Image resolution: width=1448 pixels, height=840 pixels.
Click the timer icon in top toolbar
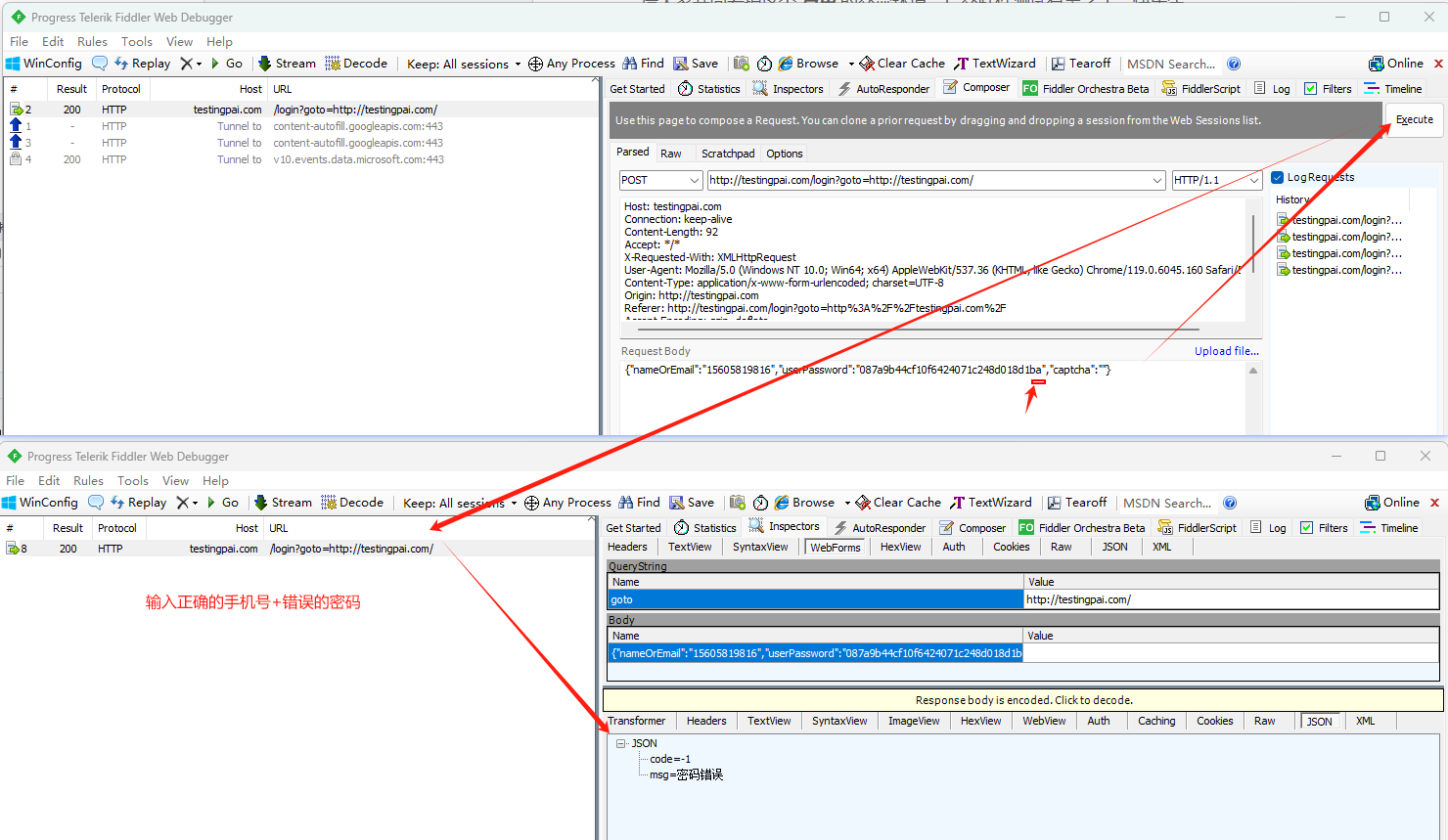(765, 64)
